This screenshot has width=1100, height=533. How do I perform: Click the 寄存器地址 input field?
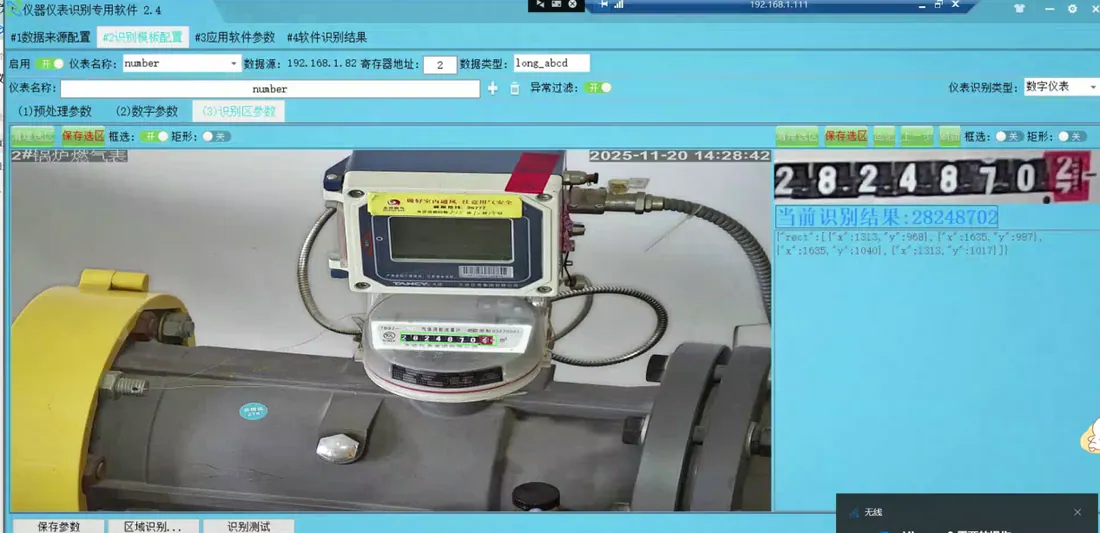[x=440, y=65]
